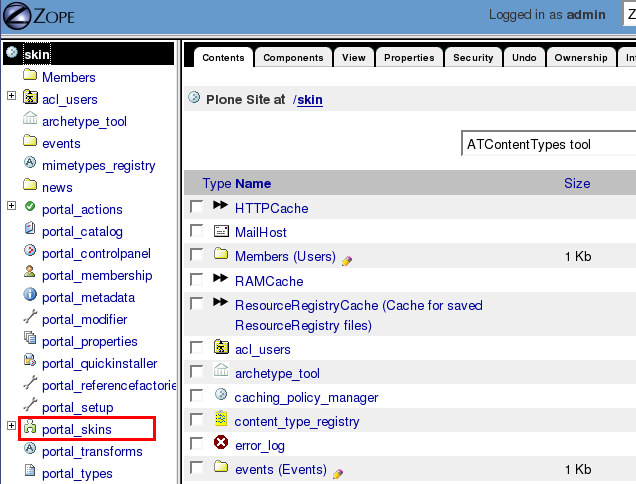Image resolution: width=636 pixels, height=484 pixels.
Task: Open the ResourceRegistryCache link
Action: (x=359, y=315)
